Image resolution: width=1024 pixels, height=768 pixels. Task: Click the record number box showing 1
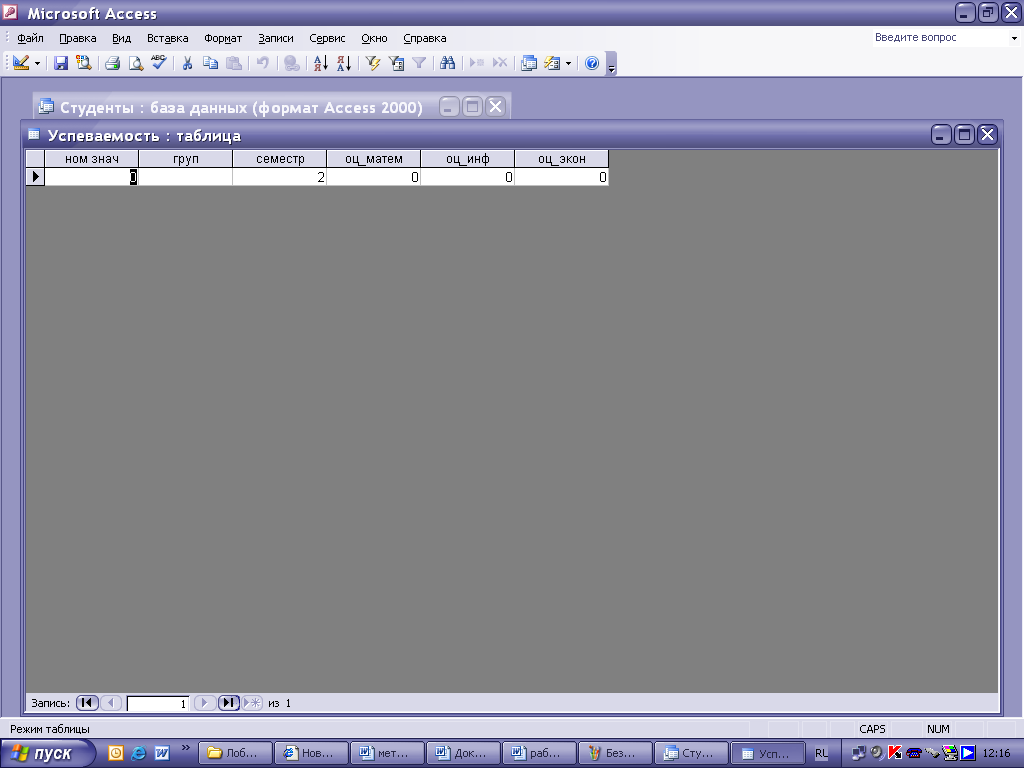pyautogui.click(x=158, y=703)
